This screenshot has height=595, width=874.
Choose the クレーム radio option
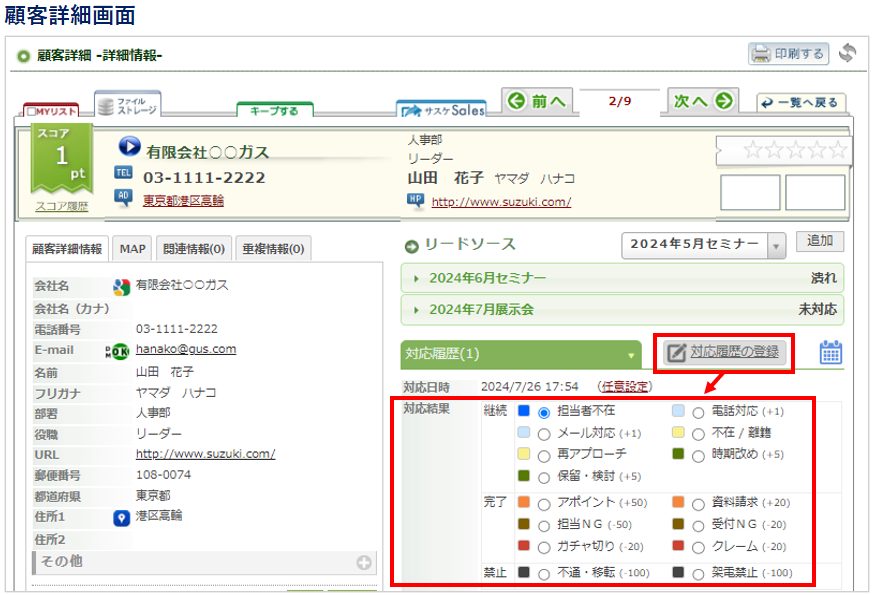coord(698,547)
